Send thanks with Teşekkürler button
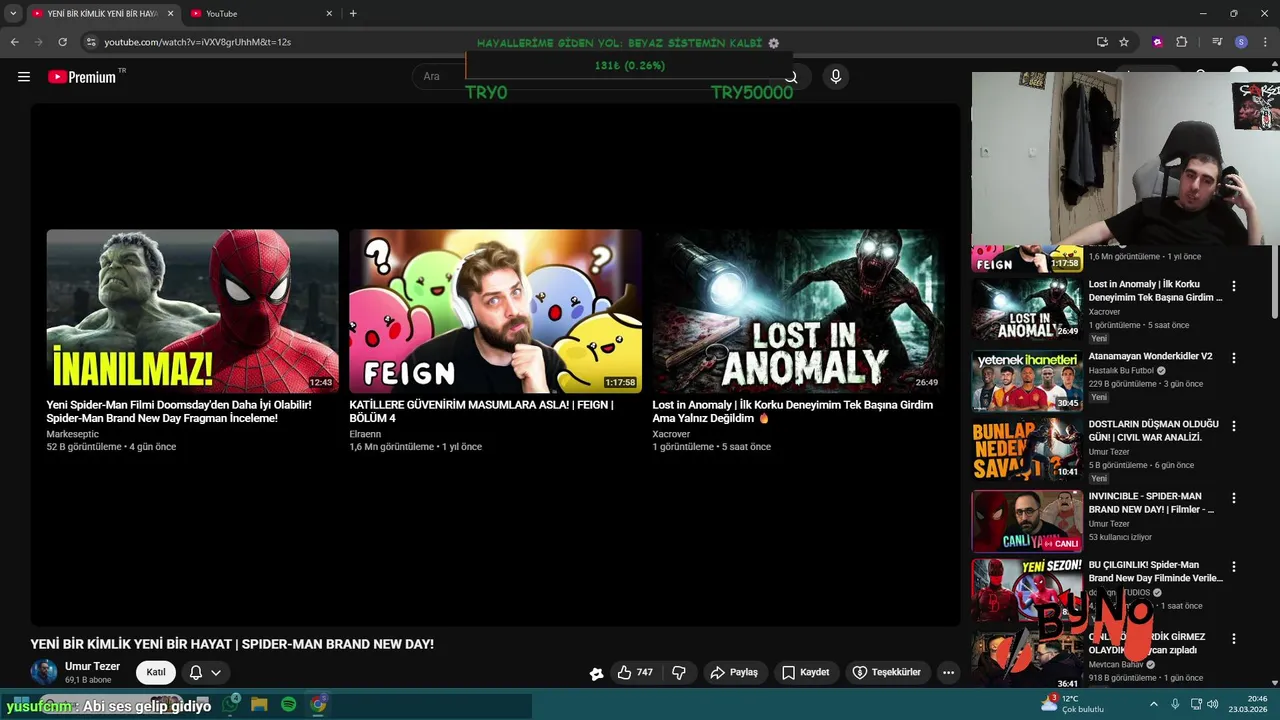 coord(886,672)
